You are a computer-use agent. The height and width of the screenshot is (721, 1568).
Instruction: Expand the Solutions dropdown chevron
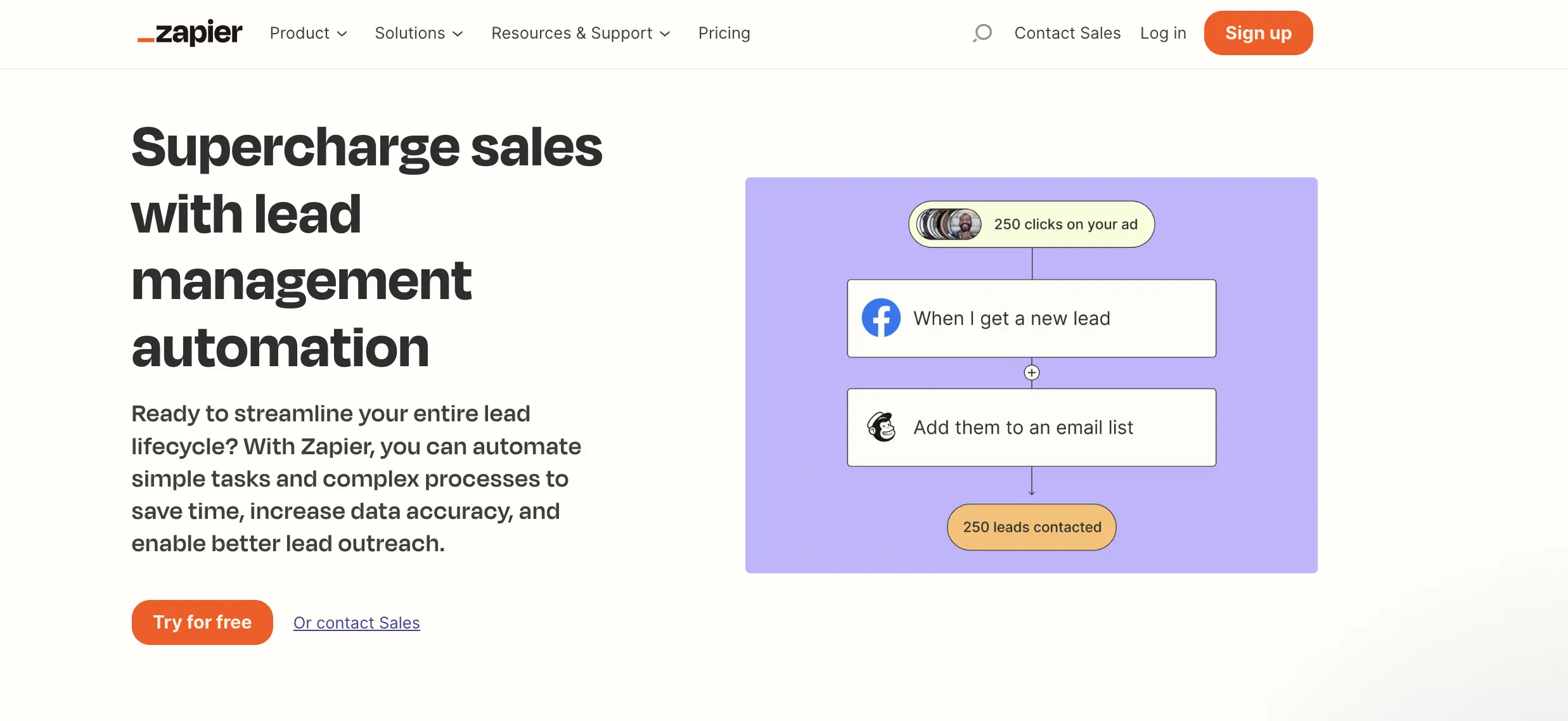click(x=458, y=34)
